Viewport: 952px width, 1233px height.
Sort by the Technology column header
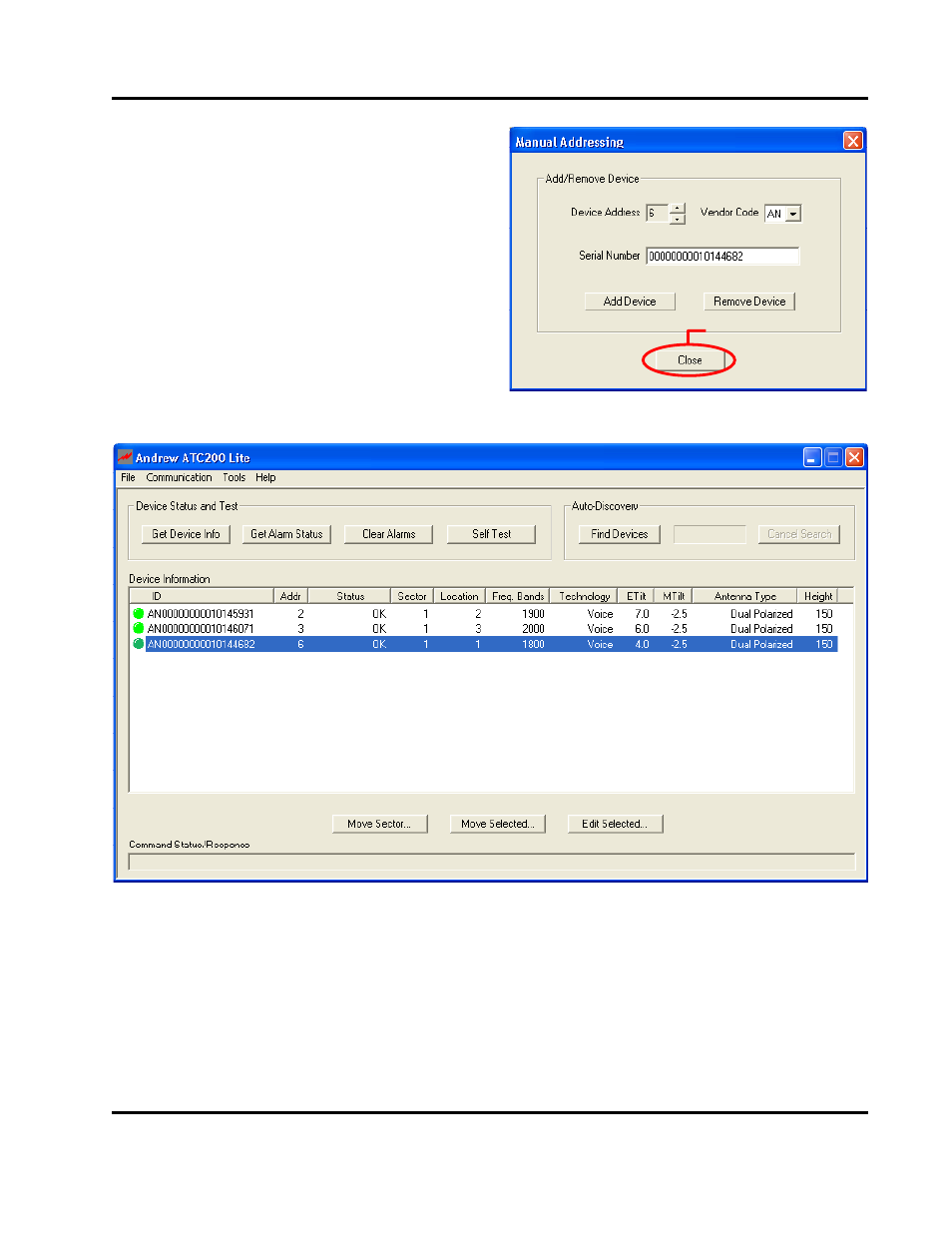coord(584,596)
